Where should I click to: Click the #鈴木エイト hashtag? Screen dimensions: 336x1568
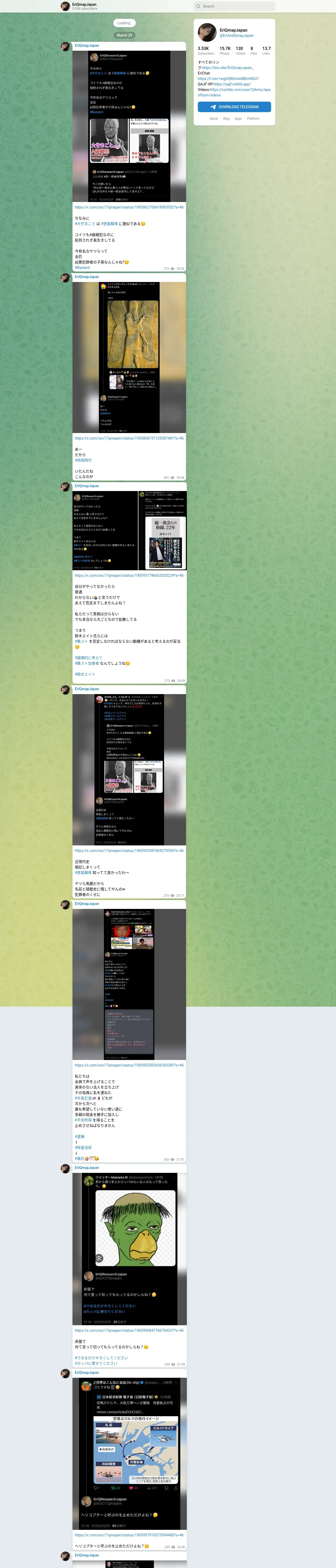(x=85, y=675)
